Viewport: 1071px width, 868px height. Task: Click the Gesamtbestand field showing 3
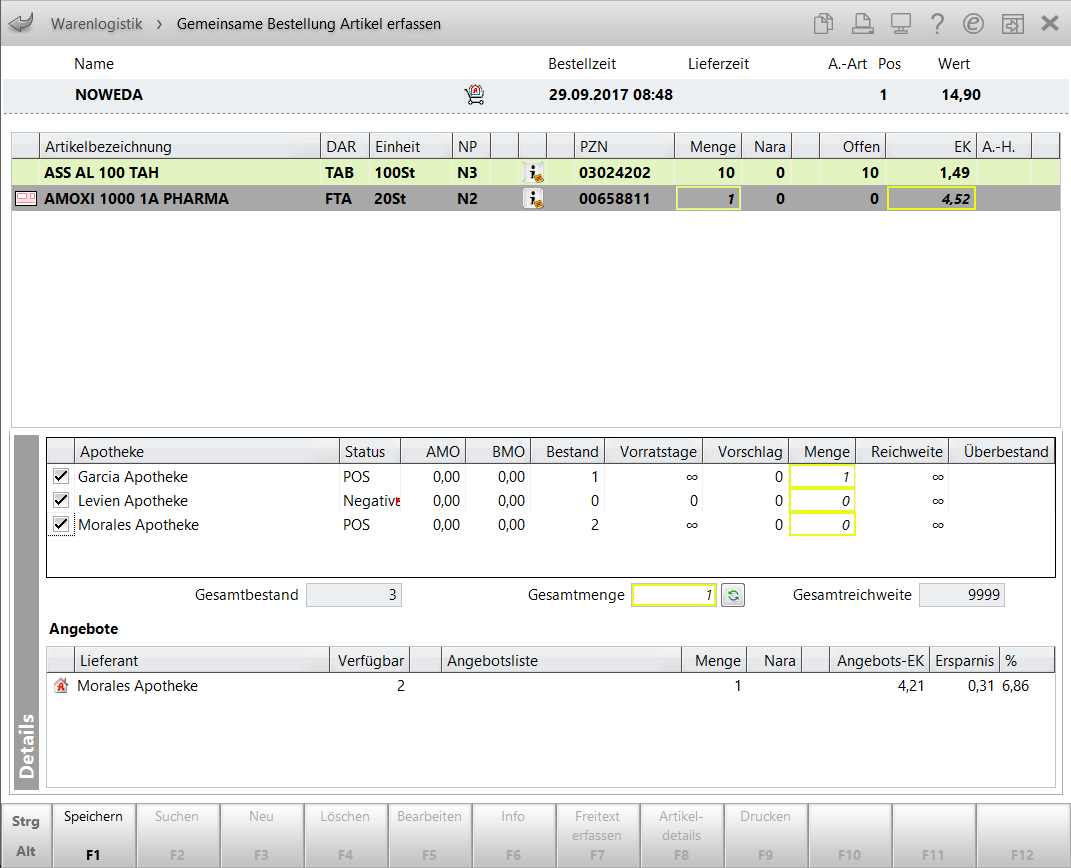click(354, 595)
